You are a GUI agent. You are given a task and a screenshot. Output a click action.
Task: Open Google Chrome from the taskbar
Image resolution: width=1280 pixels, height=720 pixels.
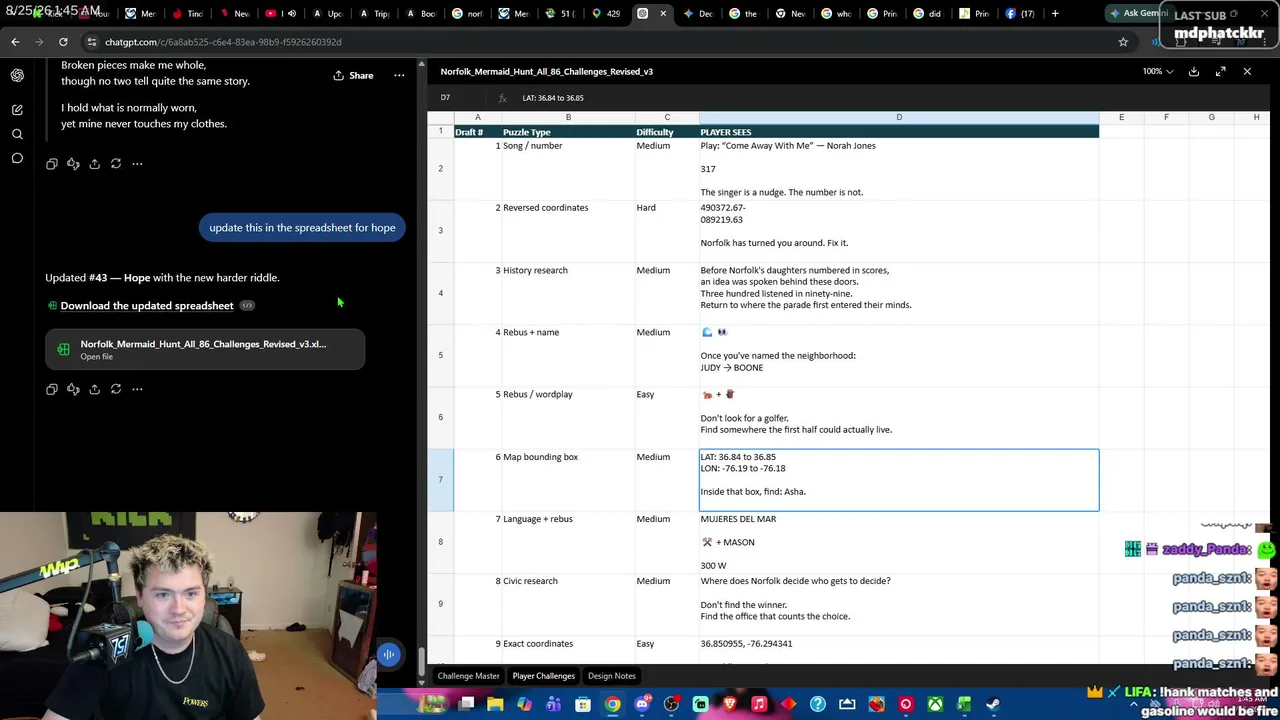[x=612, y=704]
